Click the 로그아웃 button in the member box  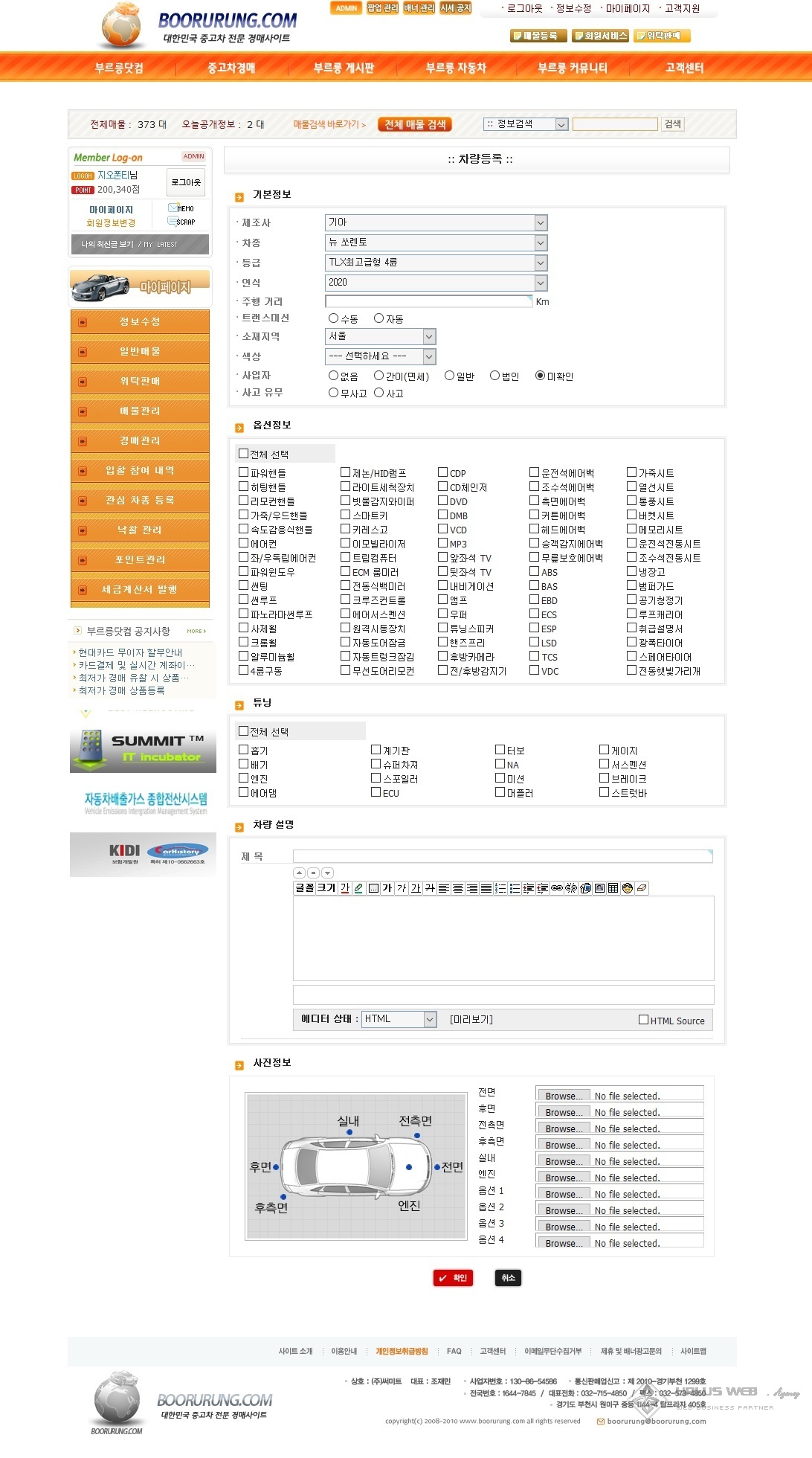coord(186,182)
